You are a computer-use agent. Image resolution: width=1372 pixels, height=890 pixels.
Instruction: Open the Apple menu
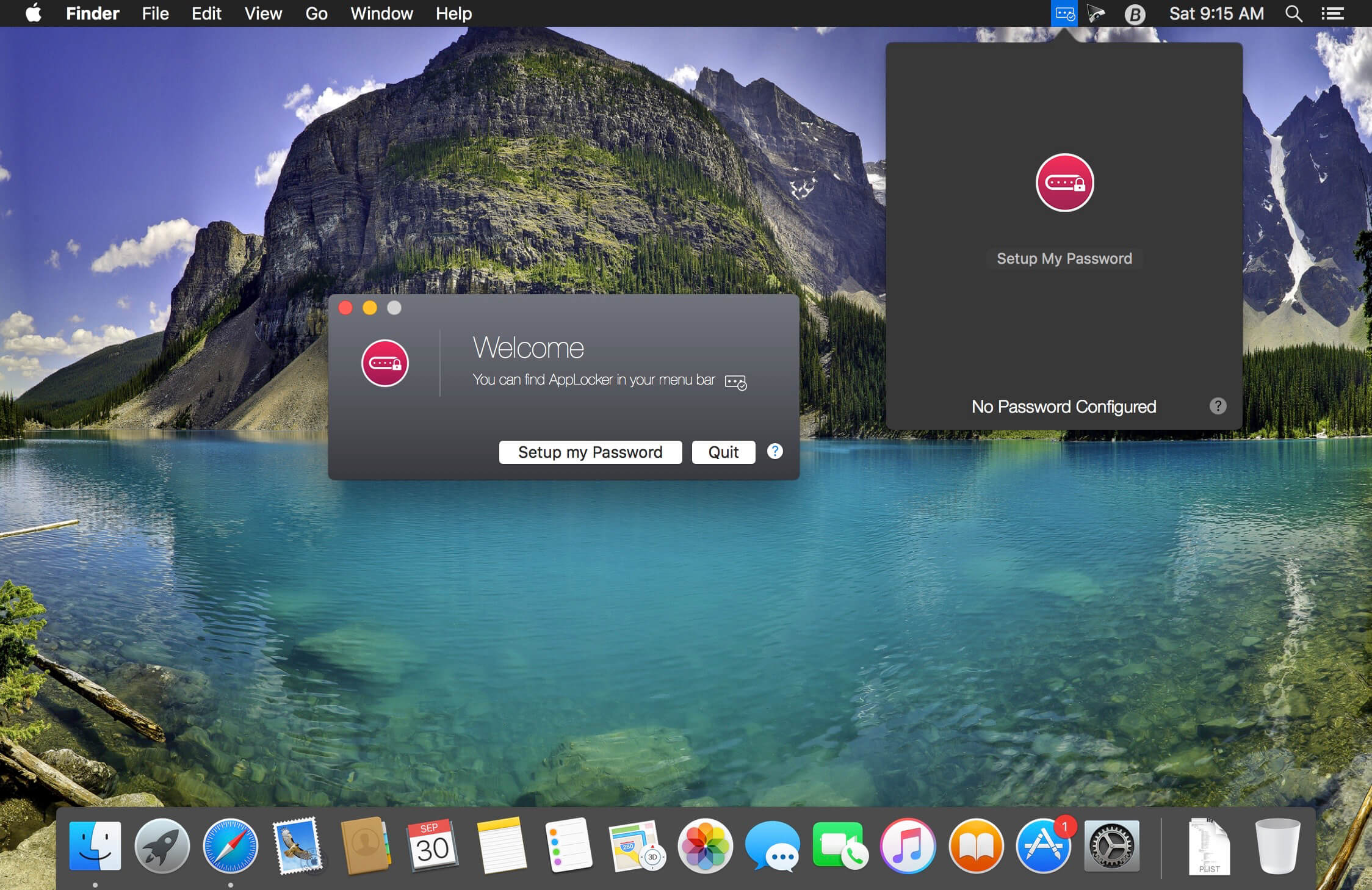click(34, 13)
